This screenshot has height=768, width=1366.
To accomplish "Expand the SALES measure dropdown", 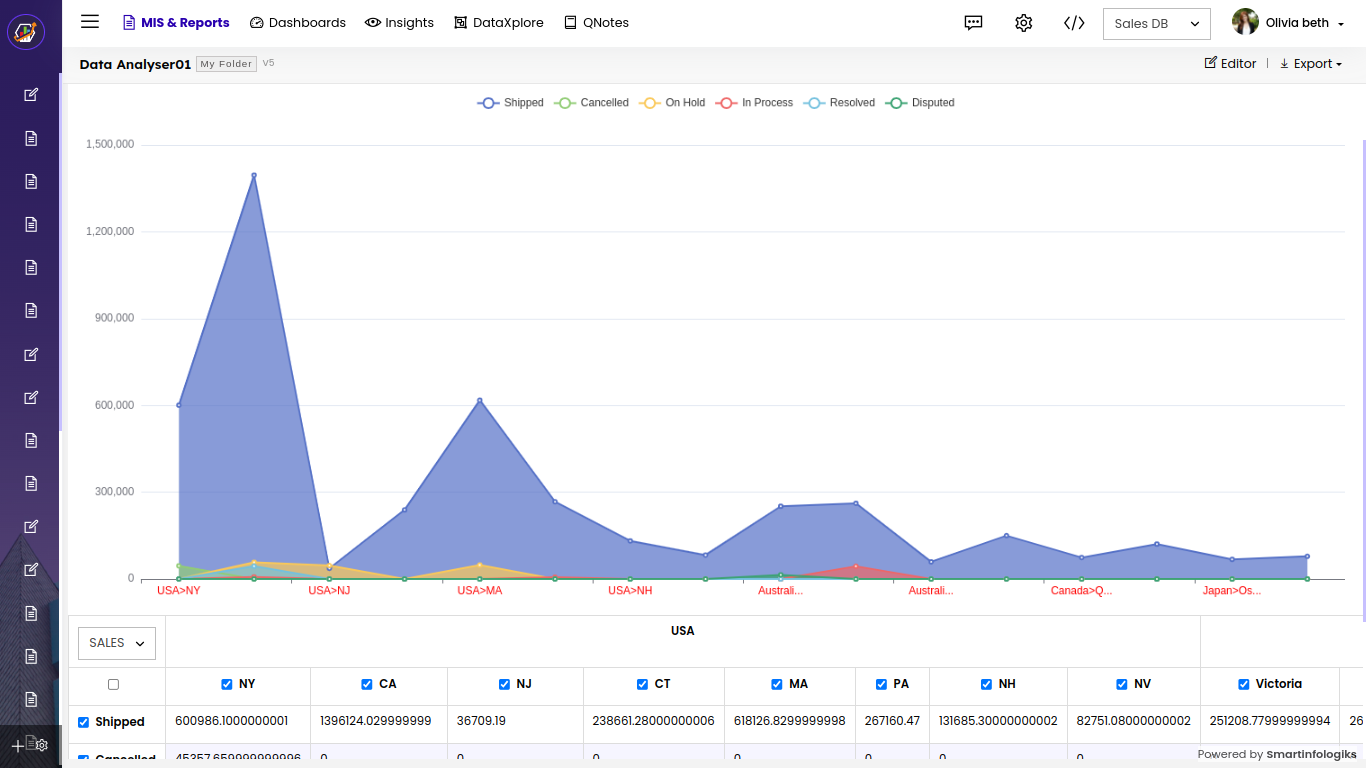I will (x=117, y=643).
